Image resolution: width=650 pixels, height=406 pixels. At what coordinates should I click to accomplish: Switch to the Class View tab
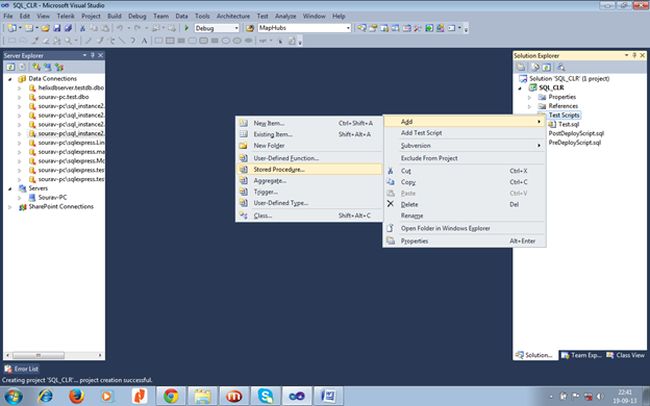(x=626, y=355)
